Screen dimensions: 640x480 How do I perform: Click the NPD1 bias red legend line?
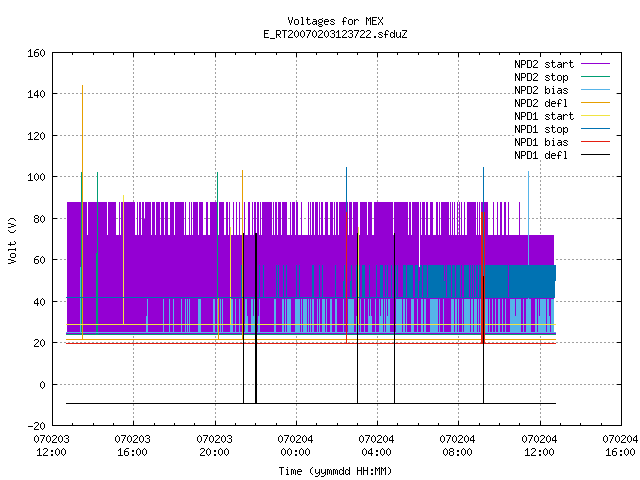[x=595, y=142]
